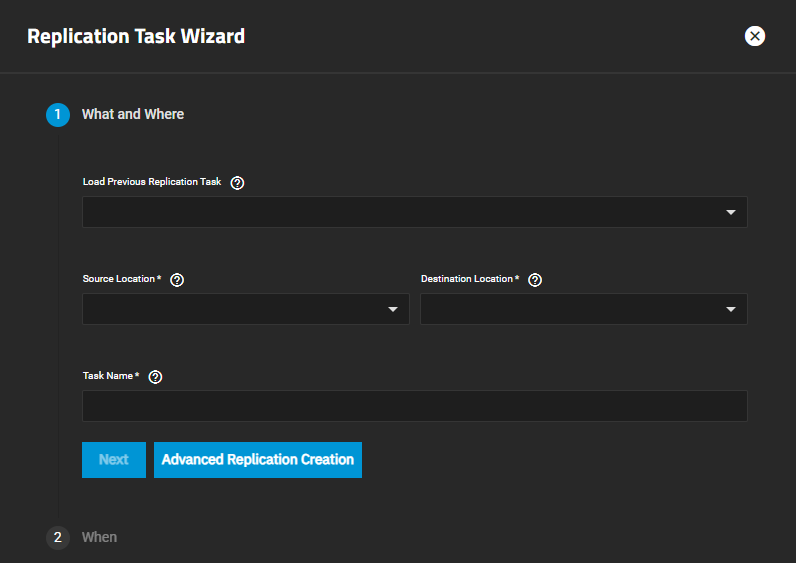Expand the Load Previous Replication Task dropdown
The width and height of the screenshot is (796, 563).
click(400, 212)
